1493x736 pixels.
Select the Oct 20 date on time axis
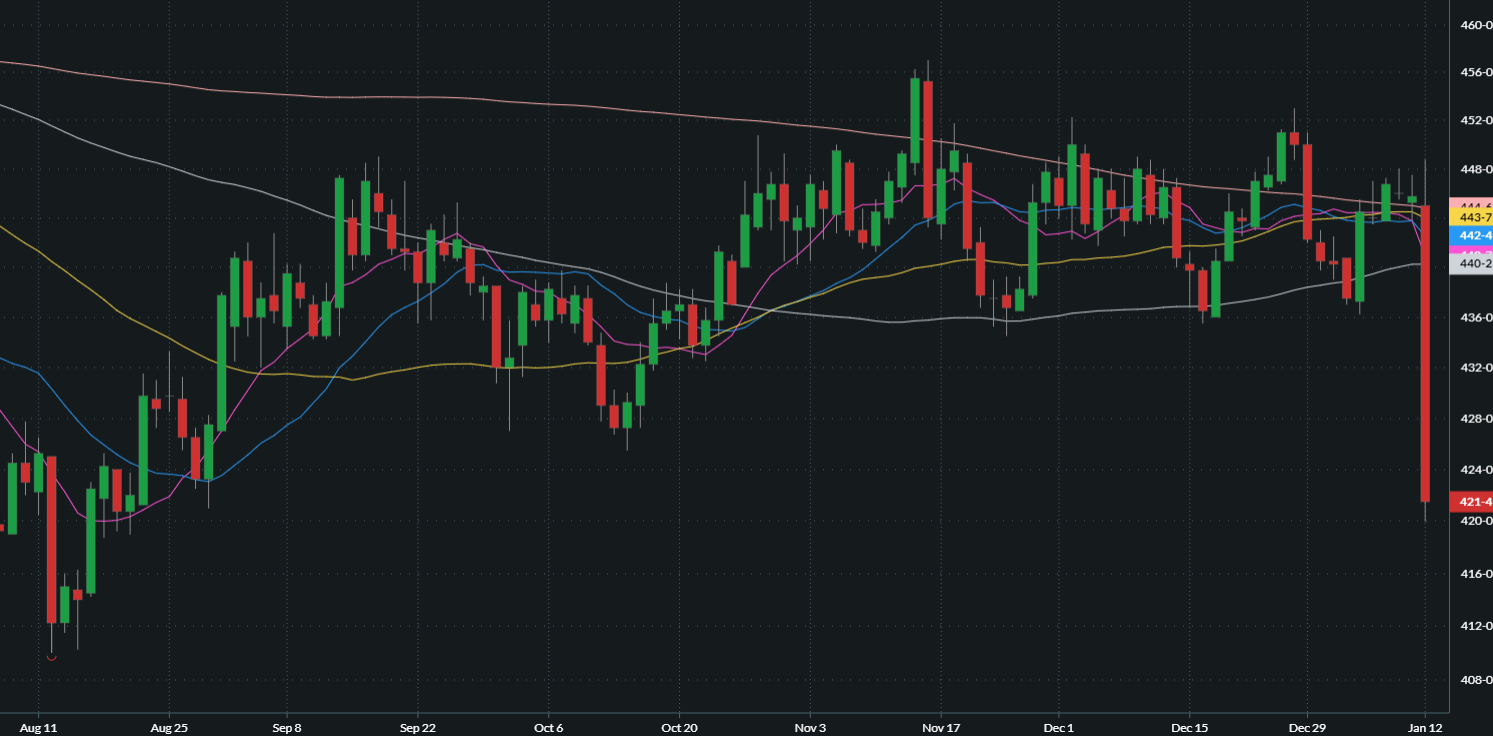click(x=679, y=726)
